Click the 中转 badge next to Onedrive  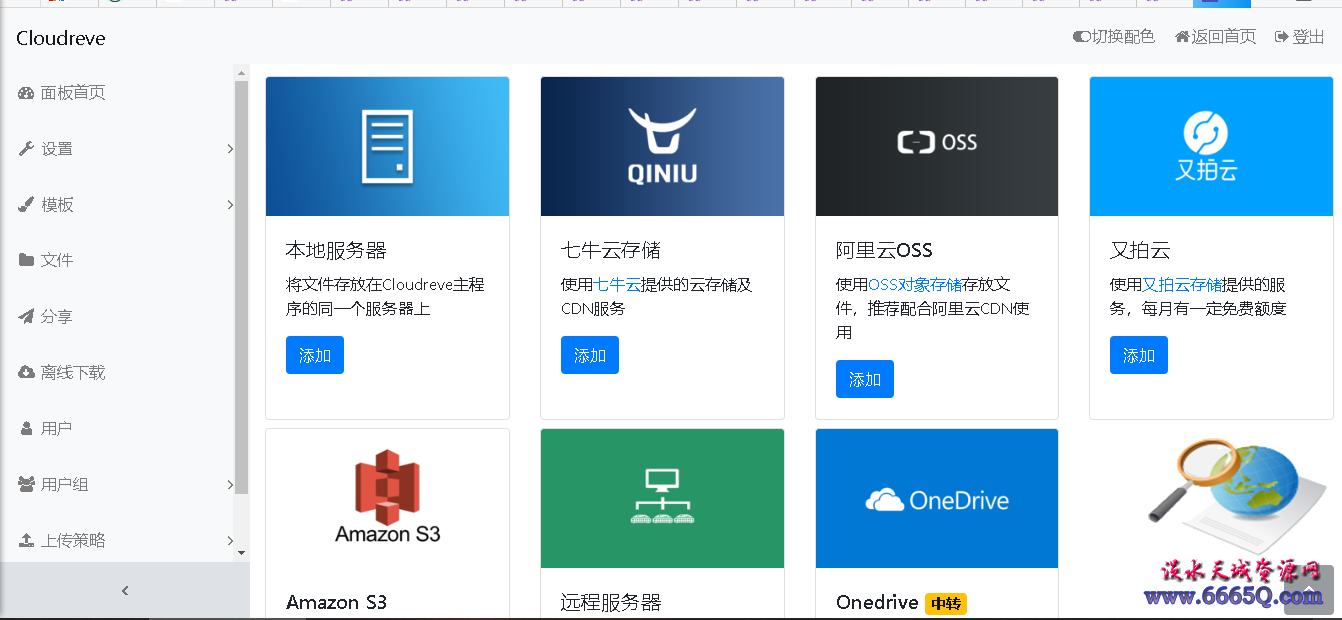(x=946, y=604)
